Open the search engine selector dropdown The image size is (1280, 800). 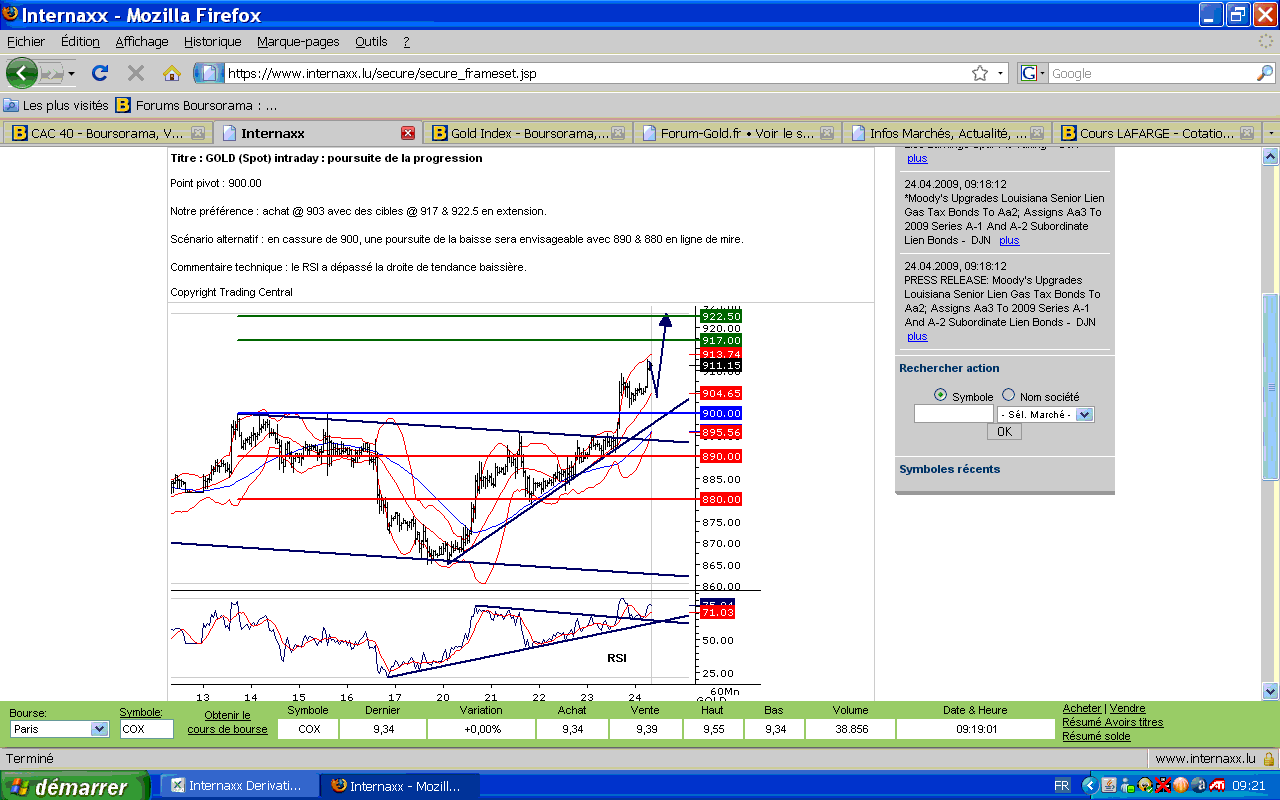click(x=1033, y=73)
